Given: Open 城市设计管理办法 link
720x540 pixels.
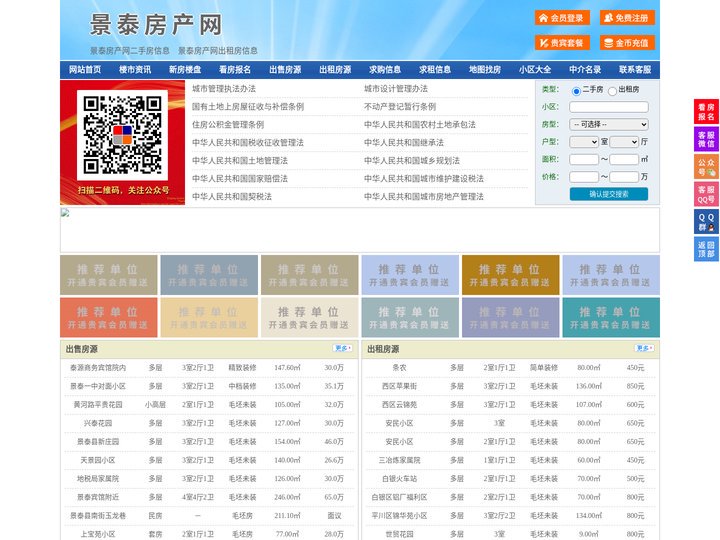Looking at the screenshot, I should 396,89.
